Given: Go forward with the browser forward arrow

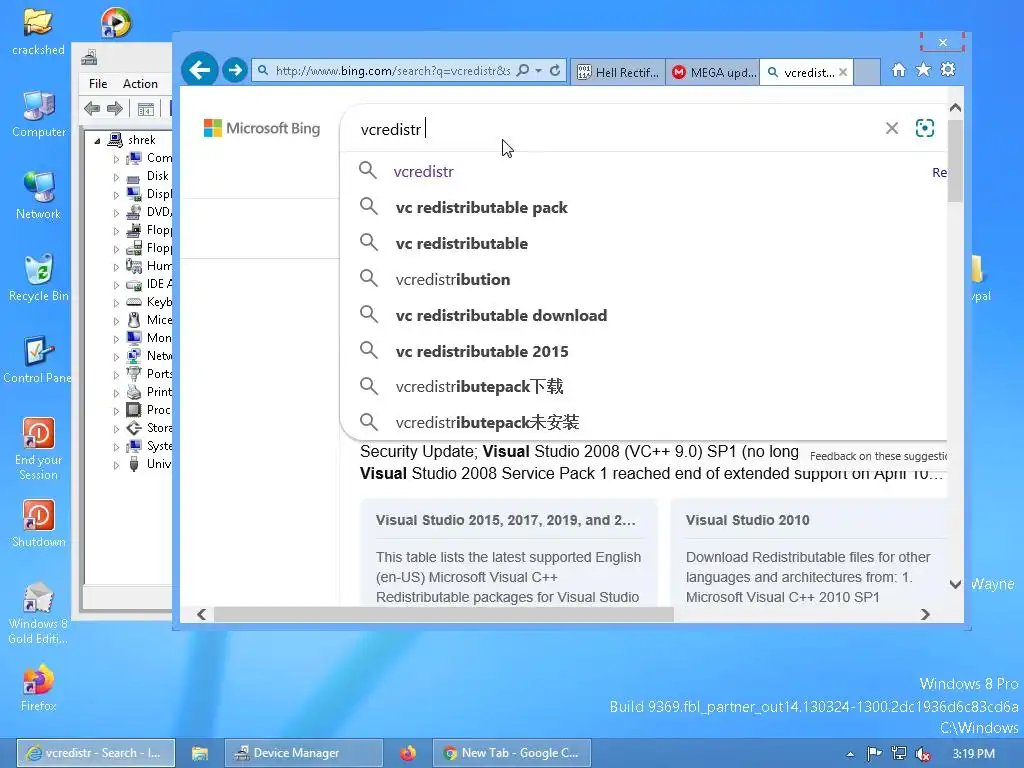Looking at the screenshot, I should [x=234, y=70].
